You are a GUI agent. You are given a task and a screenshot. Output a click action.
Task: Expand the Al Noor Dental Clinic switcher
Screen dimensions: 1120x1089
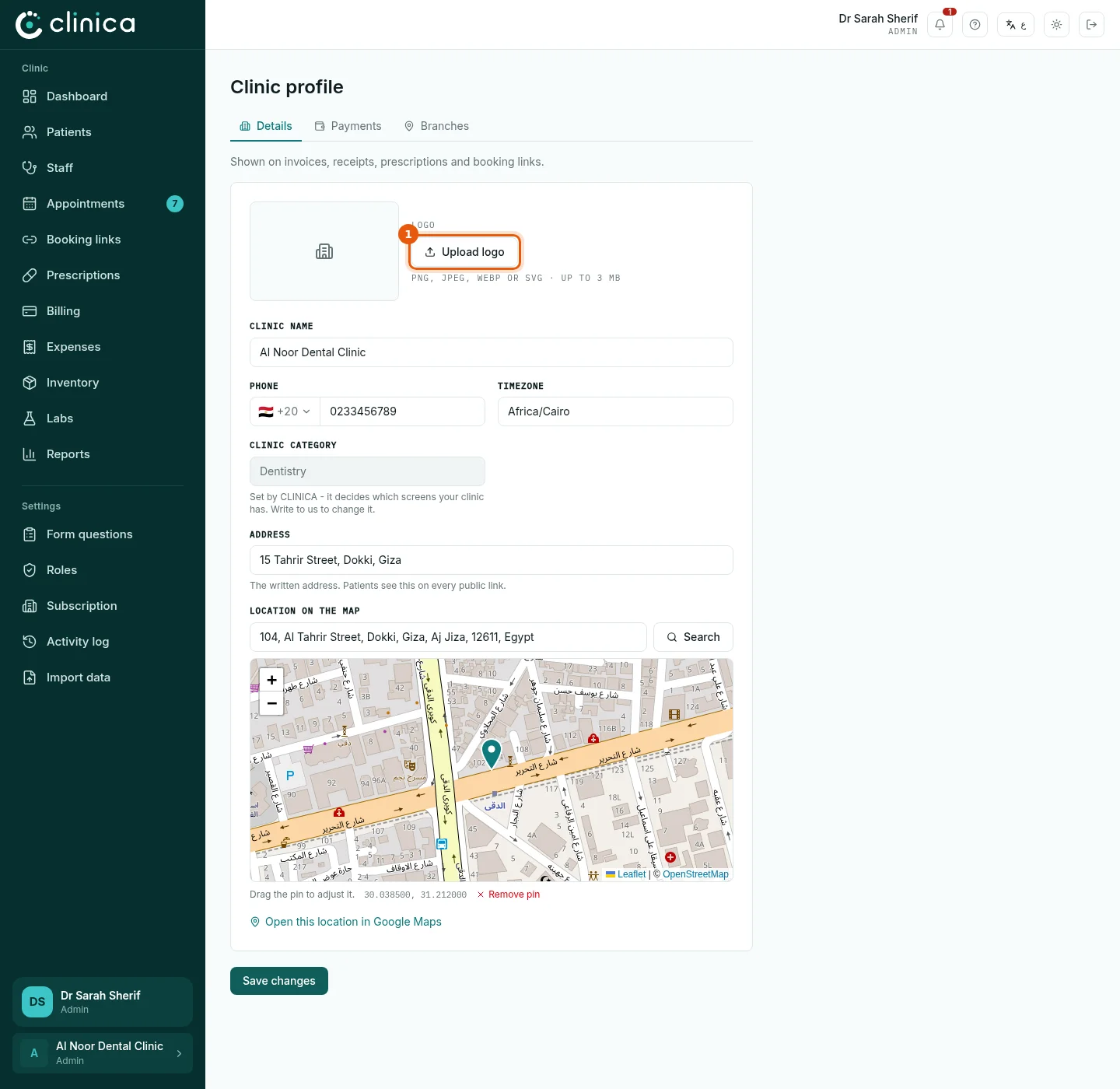point(103,1053)
